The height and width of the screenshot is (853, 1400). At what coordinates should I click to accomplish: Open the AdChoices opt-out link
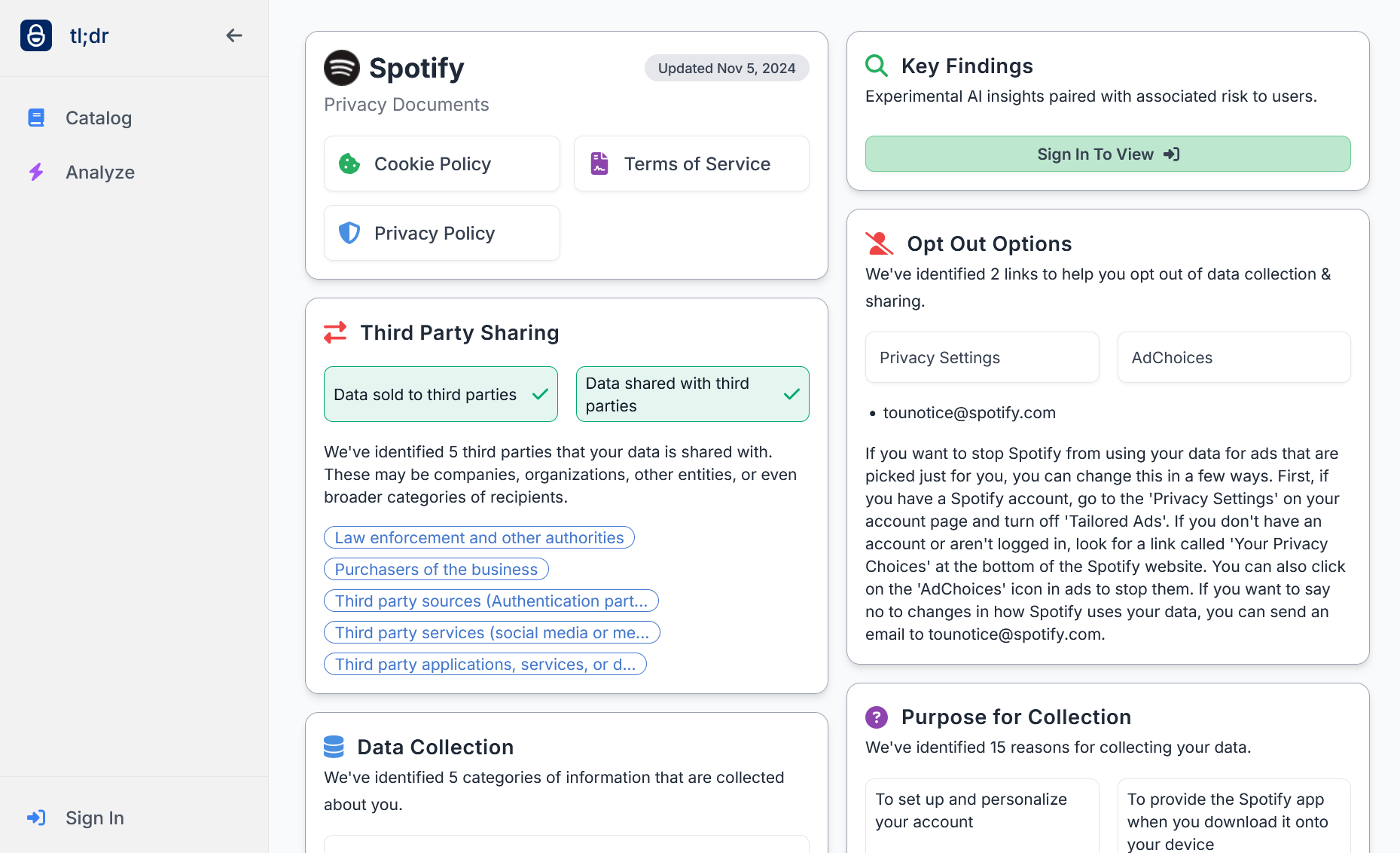1234,357
